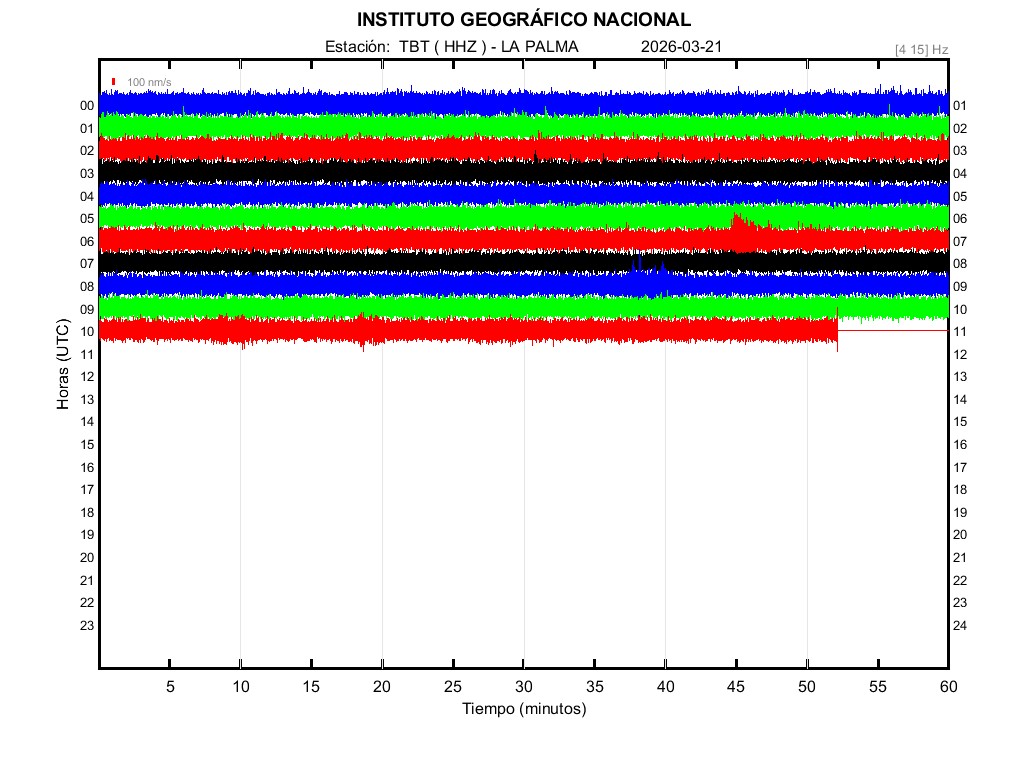Click the 100 nm/s scale text
The image size is (1024, 768).
tap(149, 81)
